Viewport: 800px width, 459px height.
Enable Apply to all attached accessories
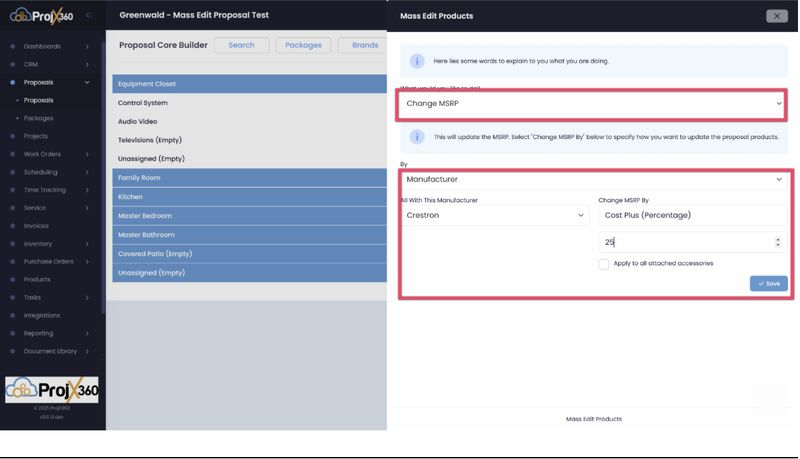click(x=604, y=264)
